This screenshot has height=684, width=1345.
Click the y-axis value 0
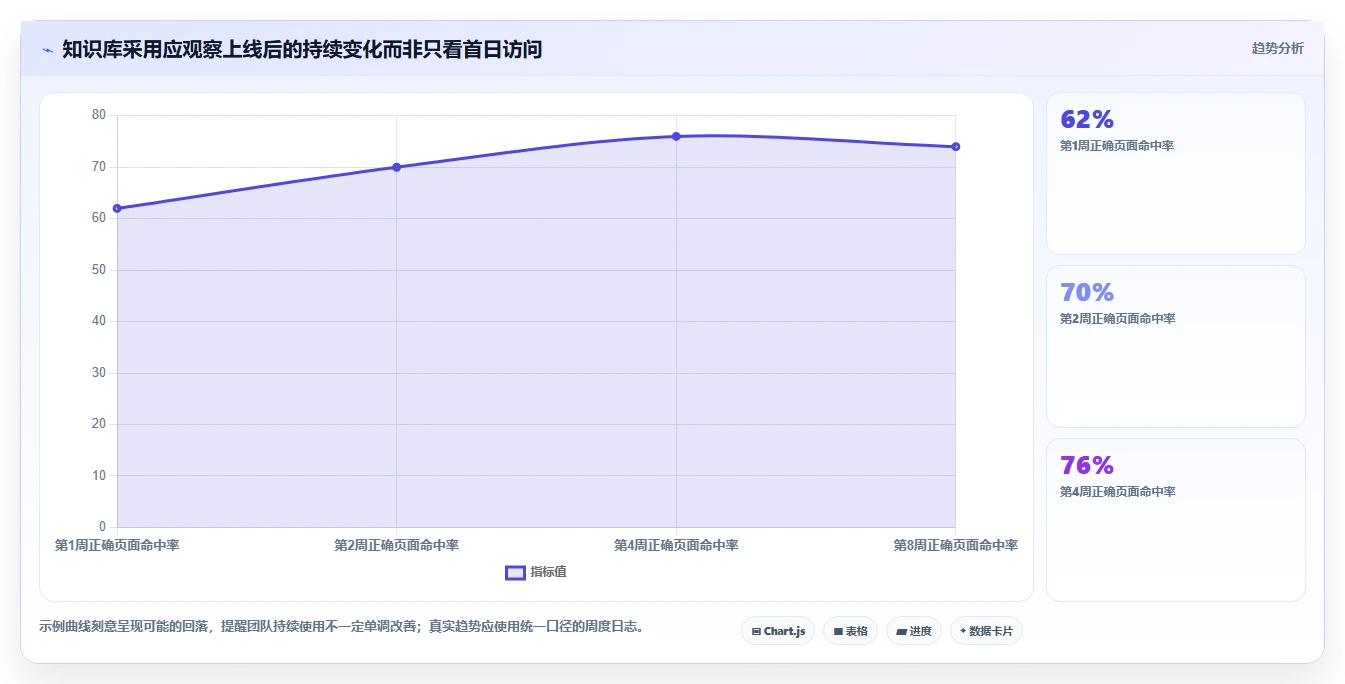[x=102, y=527]
